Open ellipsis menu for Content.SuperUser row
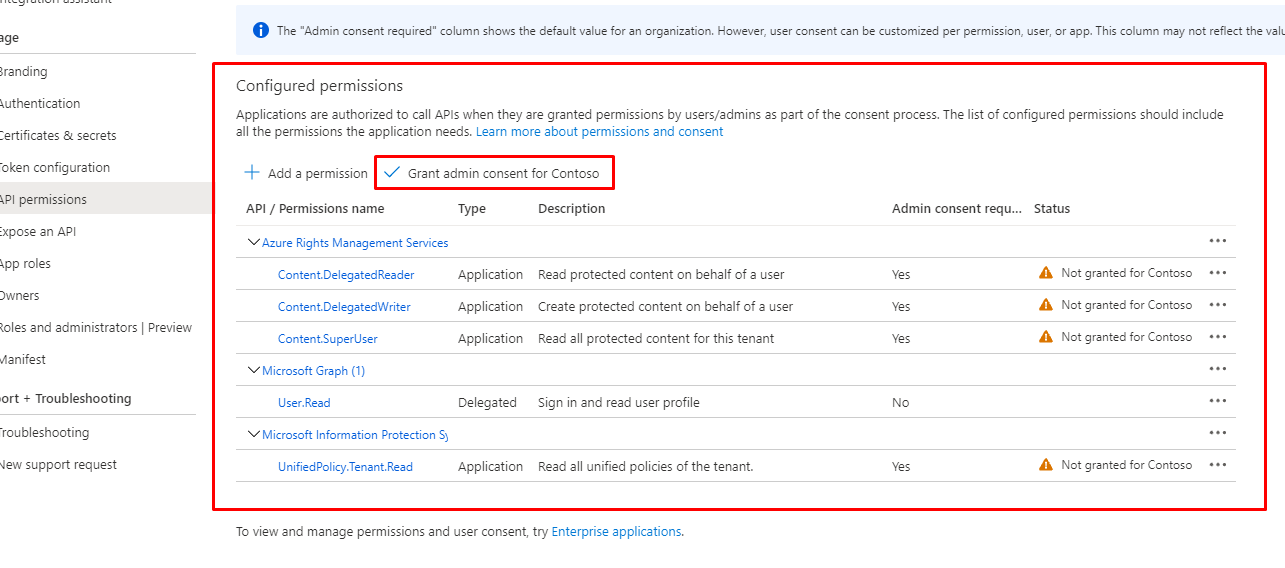 click(x=1217, y=337)
